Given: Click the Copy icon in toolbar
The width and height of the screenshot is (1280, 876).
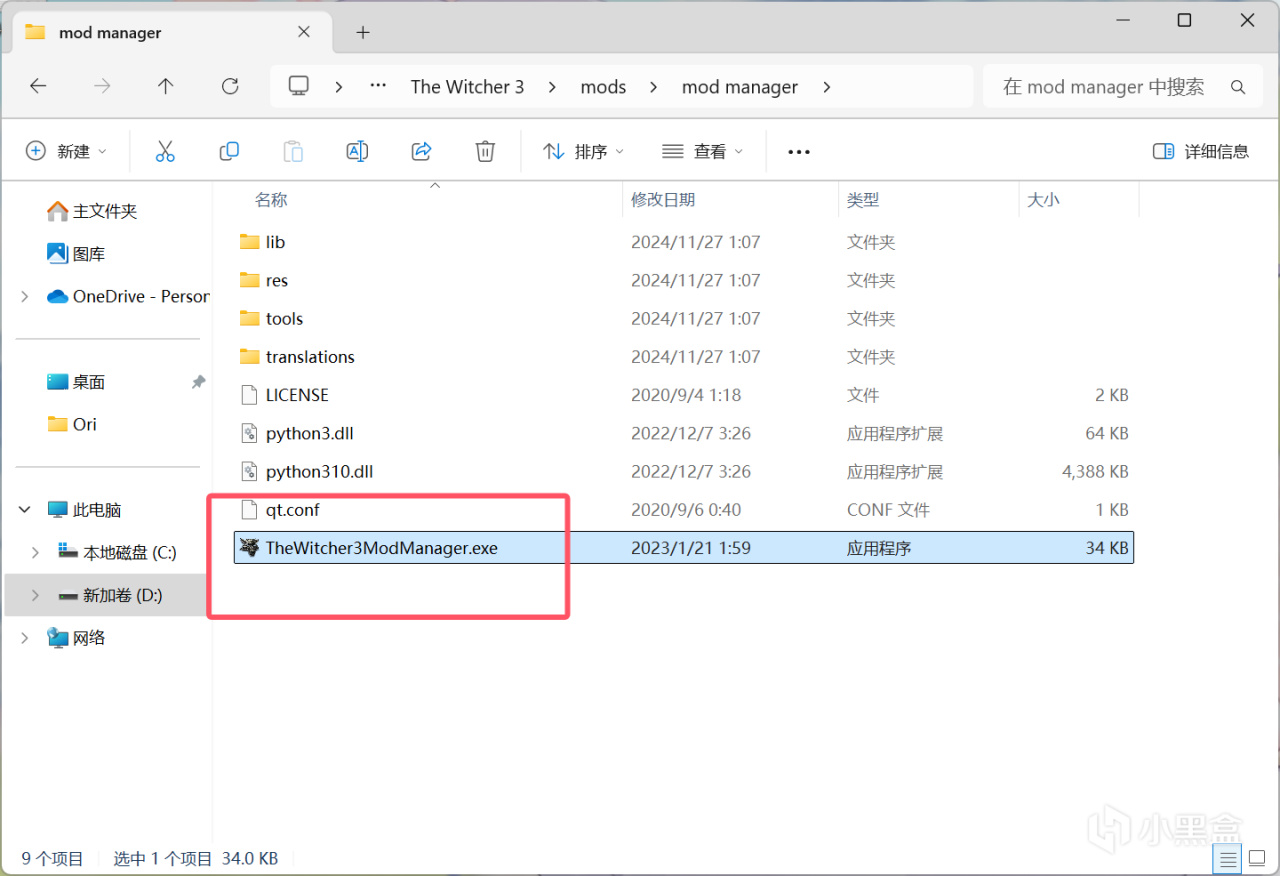Looking at the screenshot, I should tap(229, 151).
